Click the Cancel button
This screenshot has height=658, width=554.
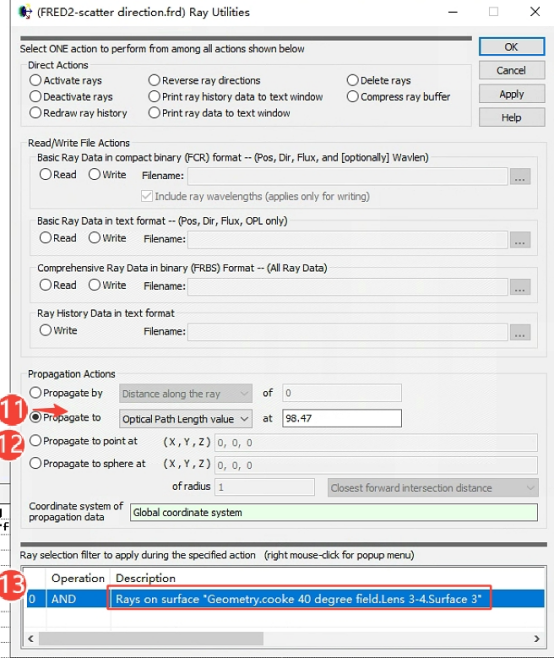512,70
